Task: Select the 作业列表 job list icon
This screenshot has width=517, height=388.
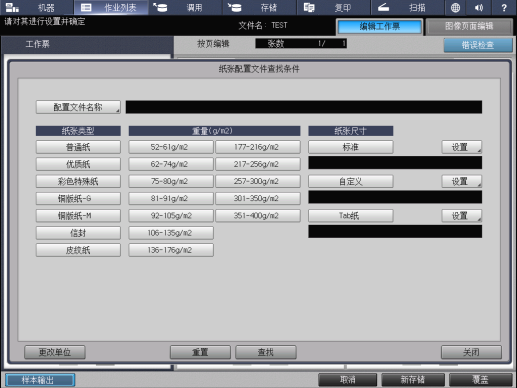Action: [86, 7]
